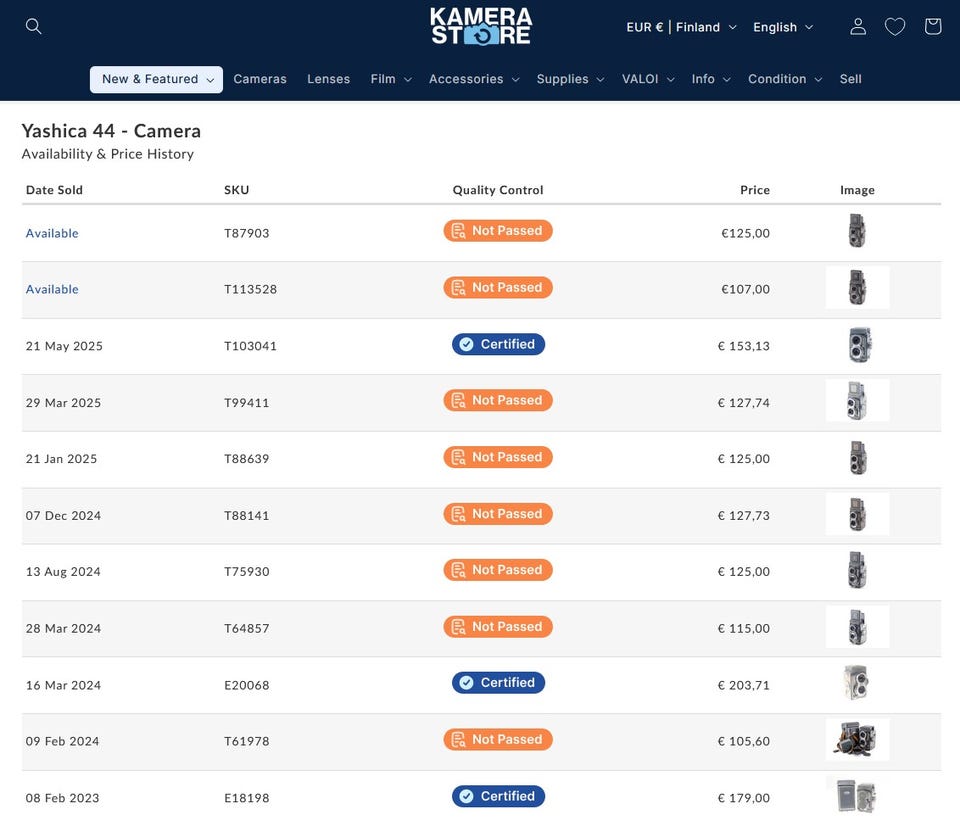Expand the Info menu
The height and width of the screenshot is (826, 960).
pos(711,79)
